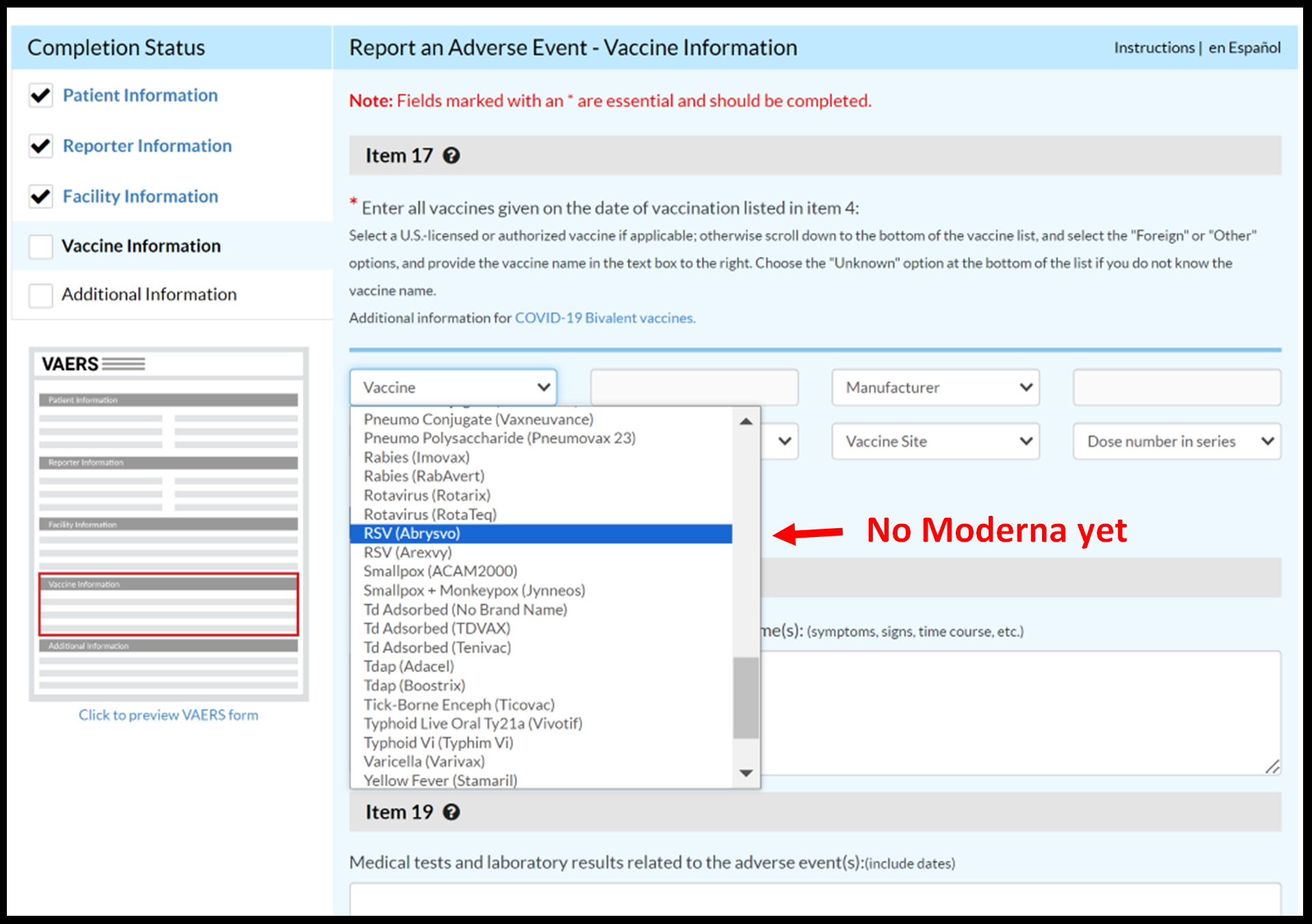The height and width of the screenshot is (924, 1312).
Task: Select Rabies (Imovax) option
Action: (x=541, y=457)
